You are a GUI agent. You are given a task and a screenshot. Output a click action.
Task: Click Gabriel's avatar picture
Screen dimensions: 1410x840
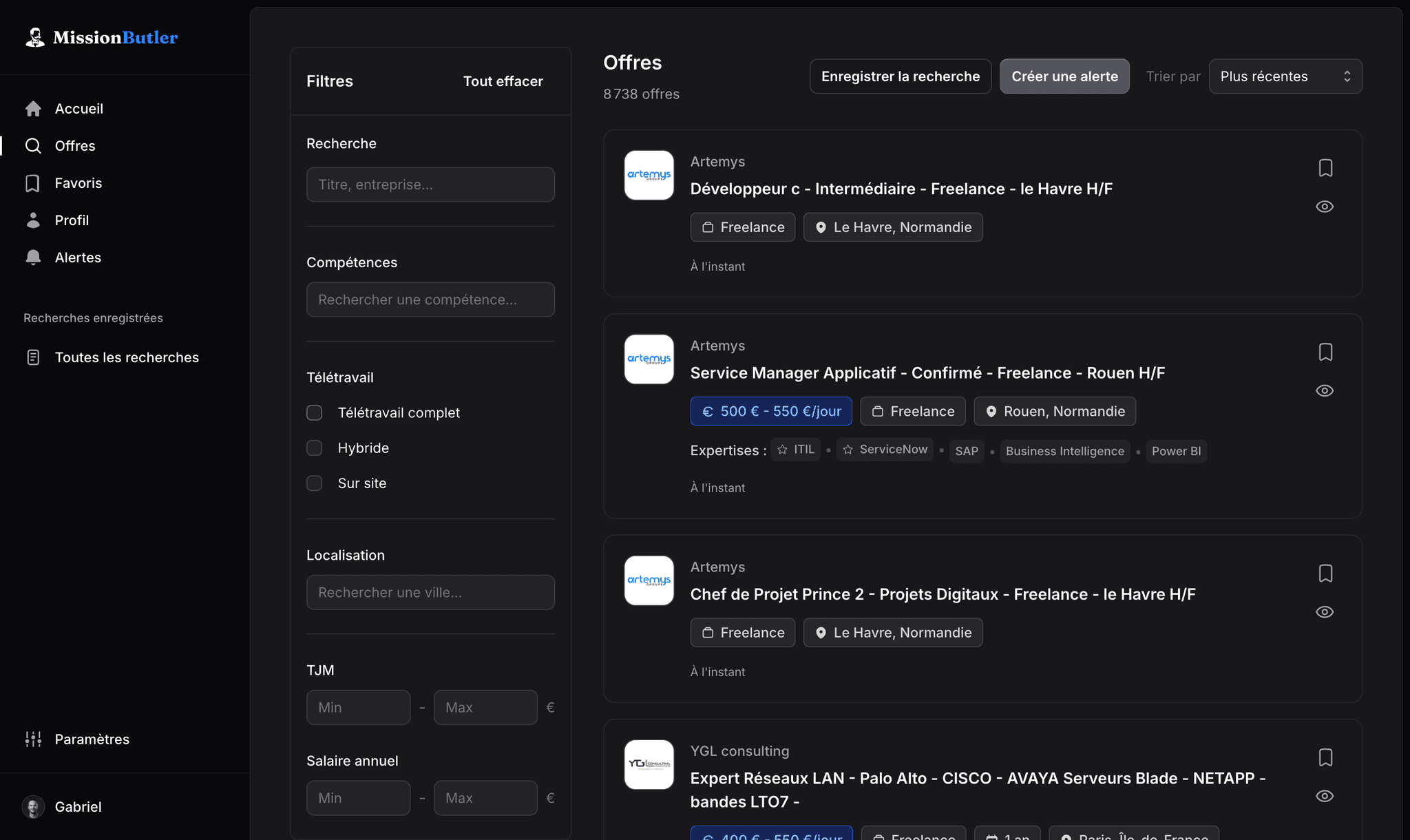33,807
